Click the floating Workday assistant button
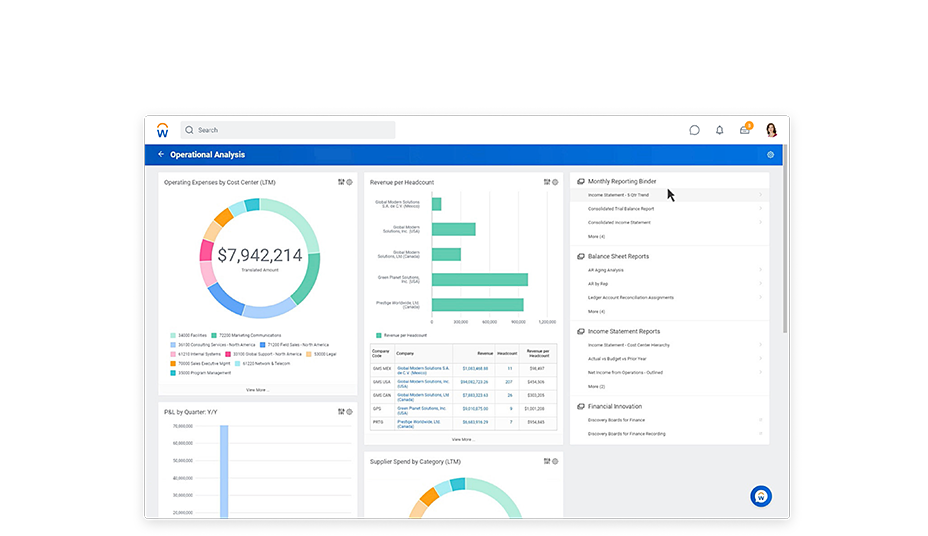This screenshot has width=928, height=536. [761, 496]
